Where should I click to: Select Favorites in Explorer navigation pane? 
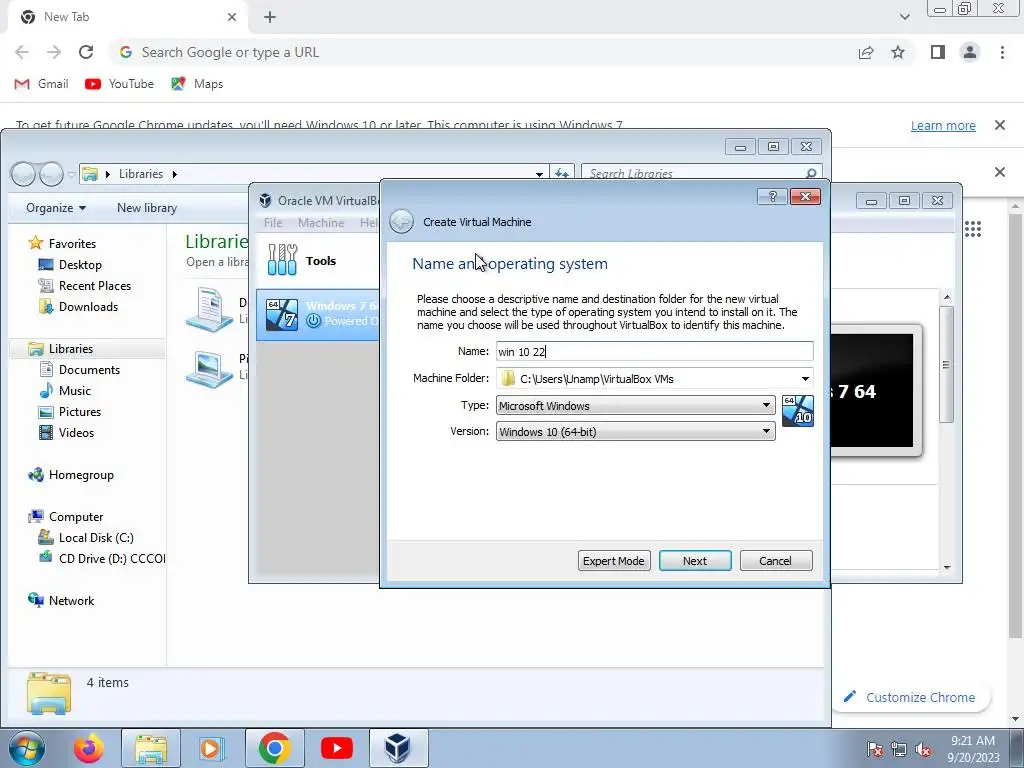click(72, 244)
